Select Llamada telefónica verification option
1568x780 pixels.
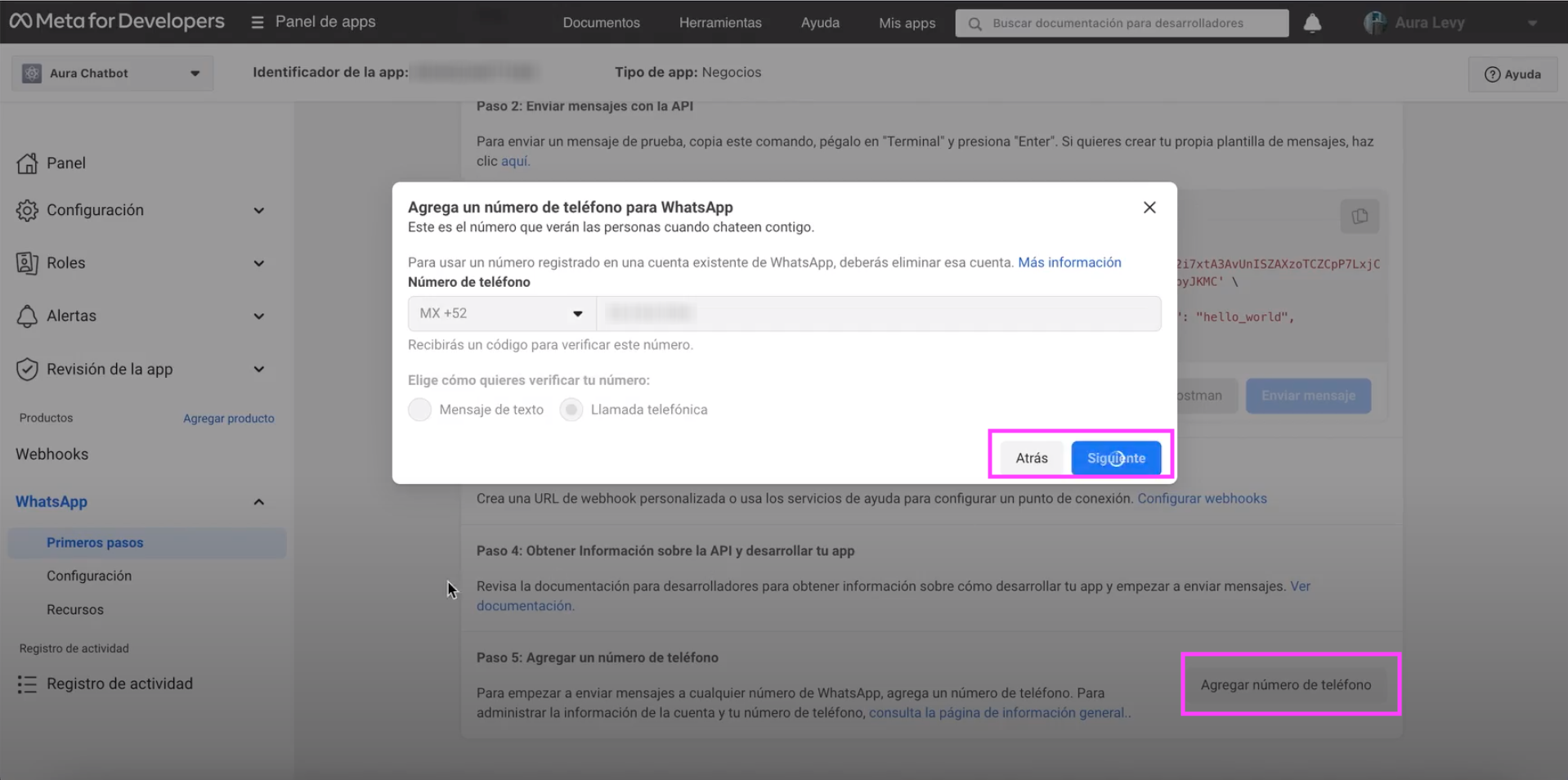571,410
